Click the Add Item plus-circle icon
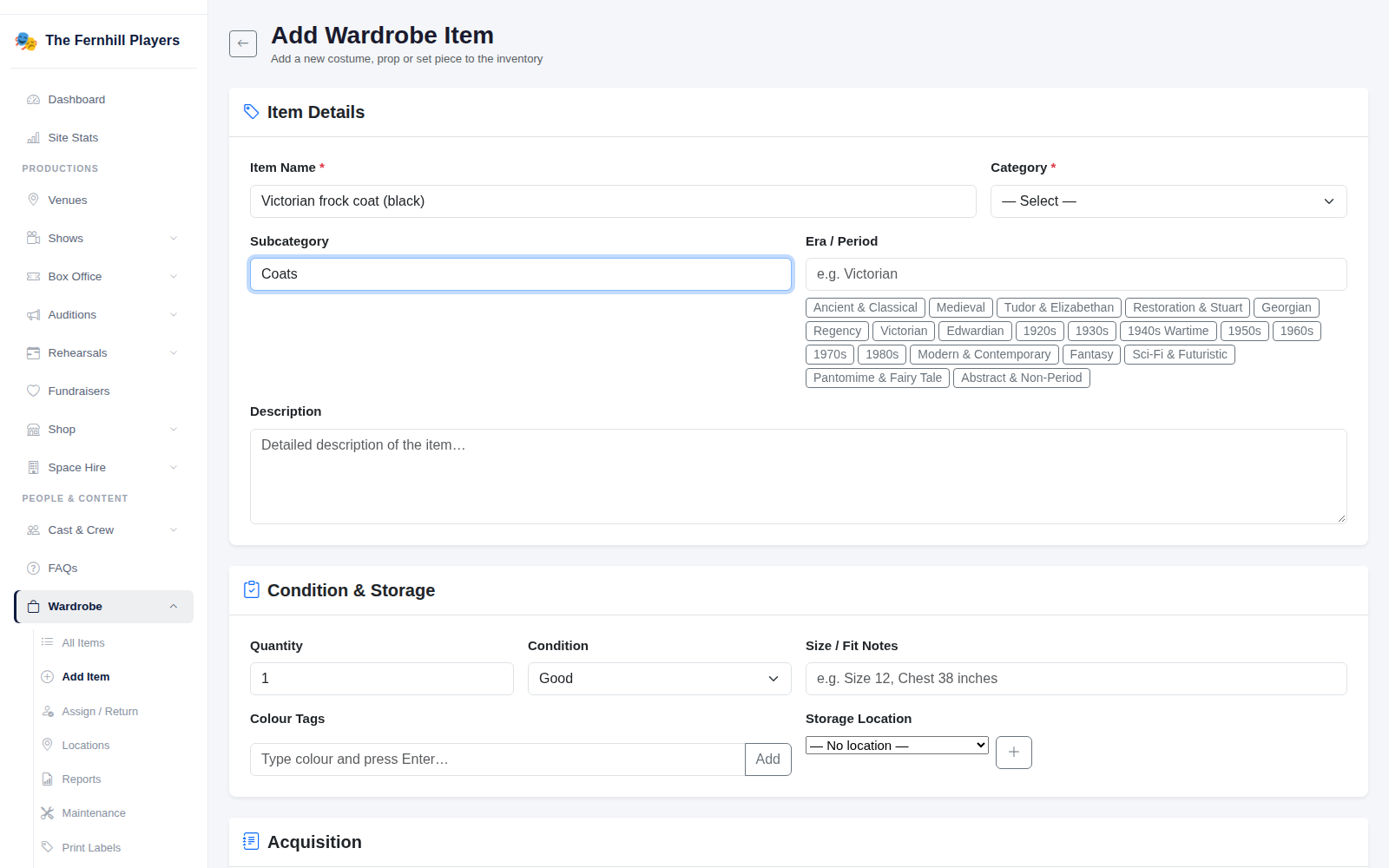This screenshot has height=868, width=1389. (x=48, y=677)
